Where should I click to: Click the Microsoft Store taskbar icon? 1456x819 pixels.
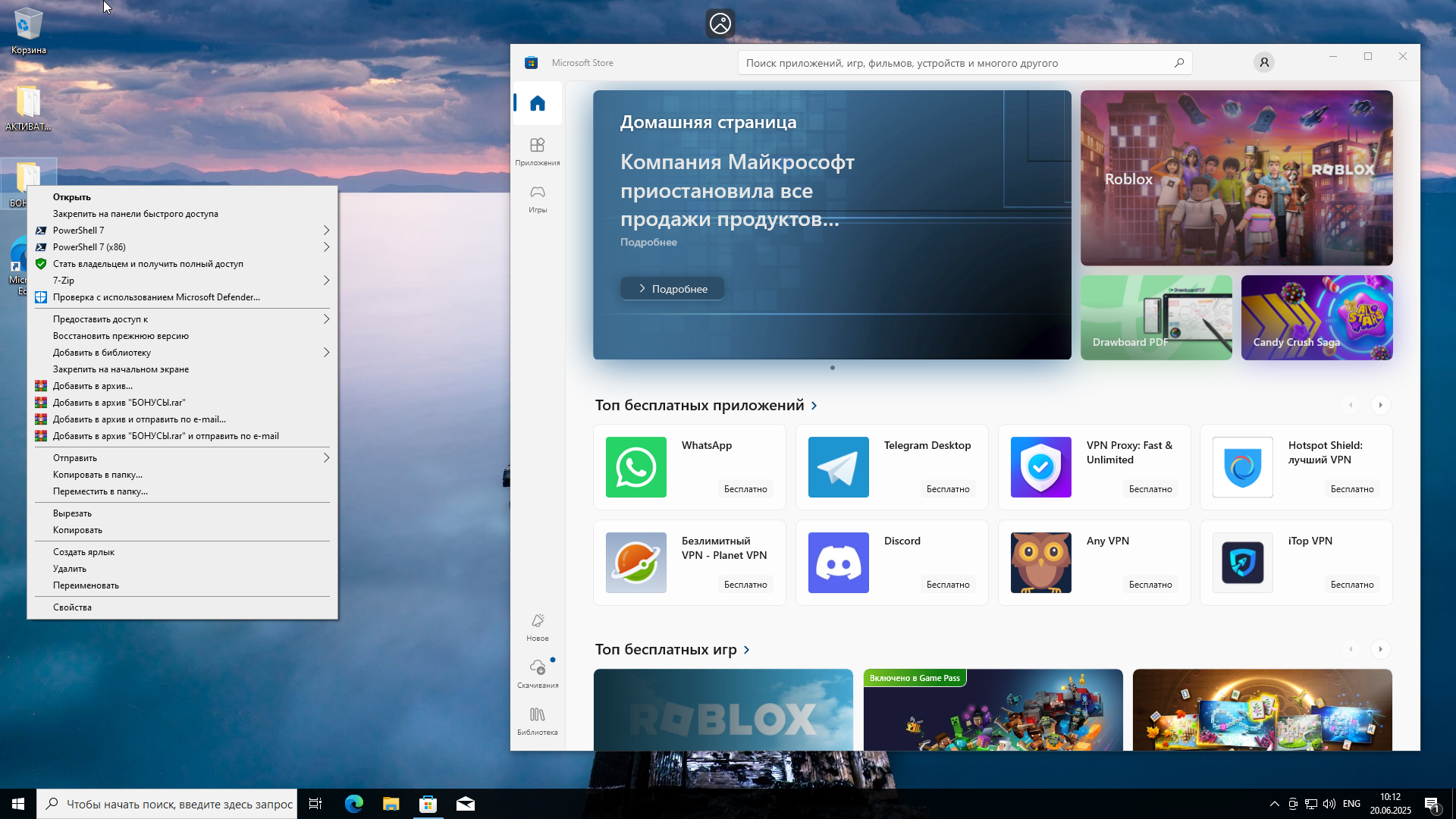428,804
